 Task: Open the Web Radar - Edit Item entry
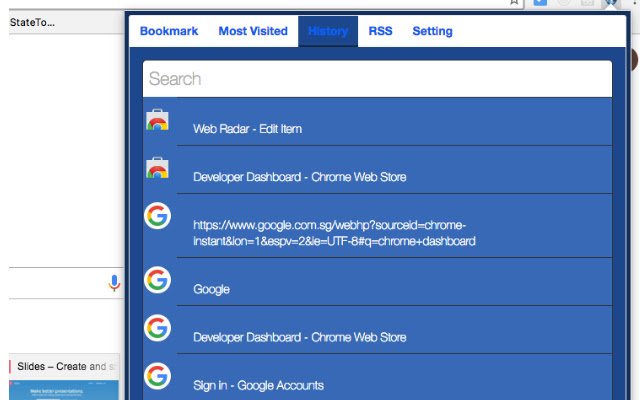point(247,129)
